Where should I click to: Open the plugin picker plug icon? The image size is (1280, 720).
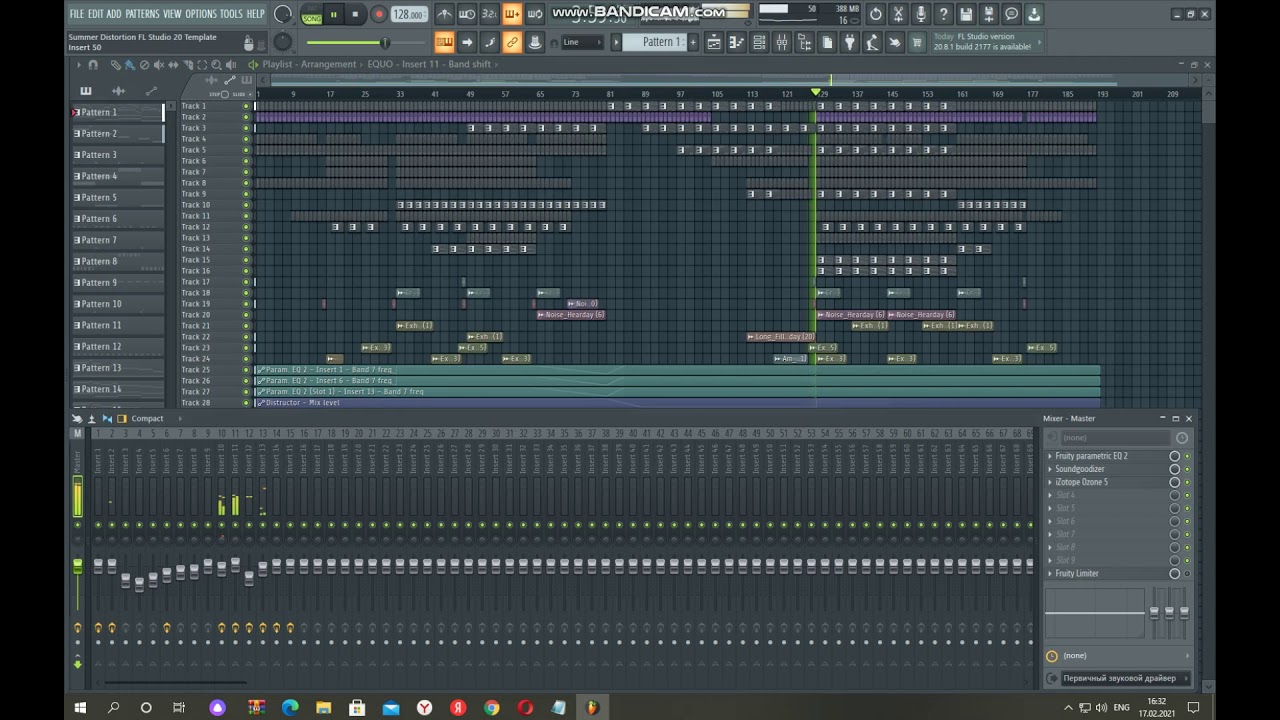[x=850, y=42]
